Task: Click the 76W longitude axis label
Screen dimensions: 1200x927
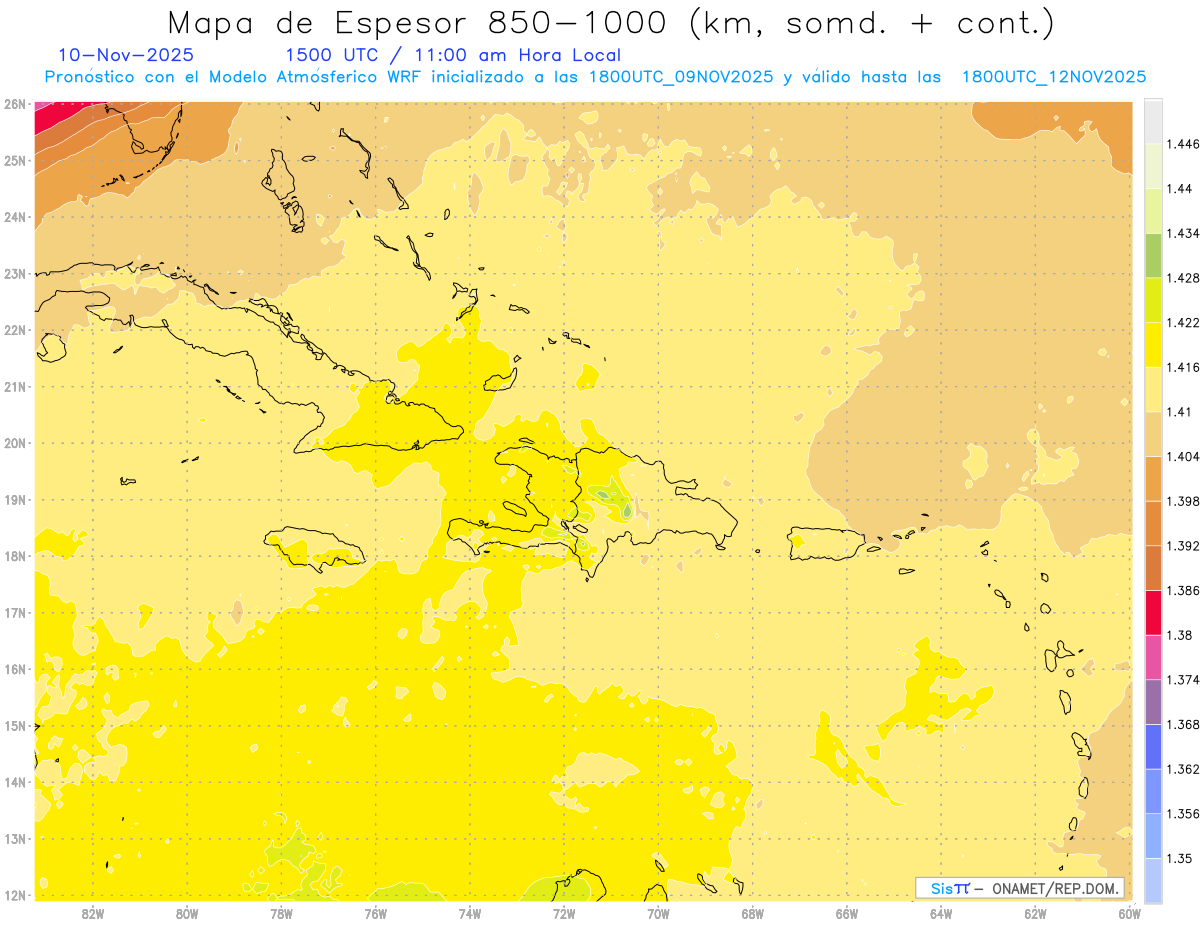Action: click(375, 913)
